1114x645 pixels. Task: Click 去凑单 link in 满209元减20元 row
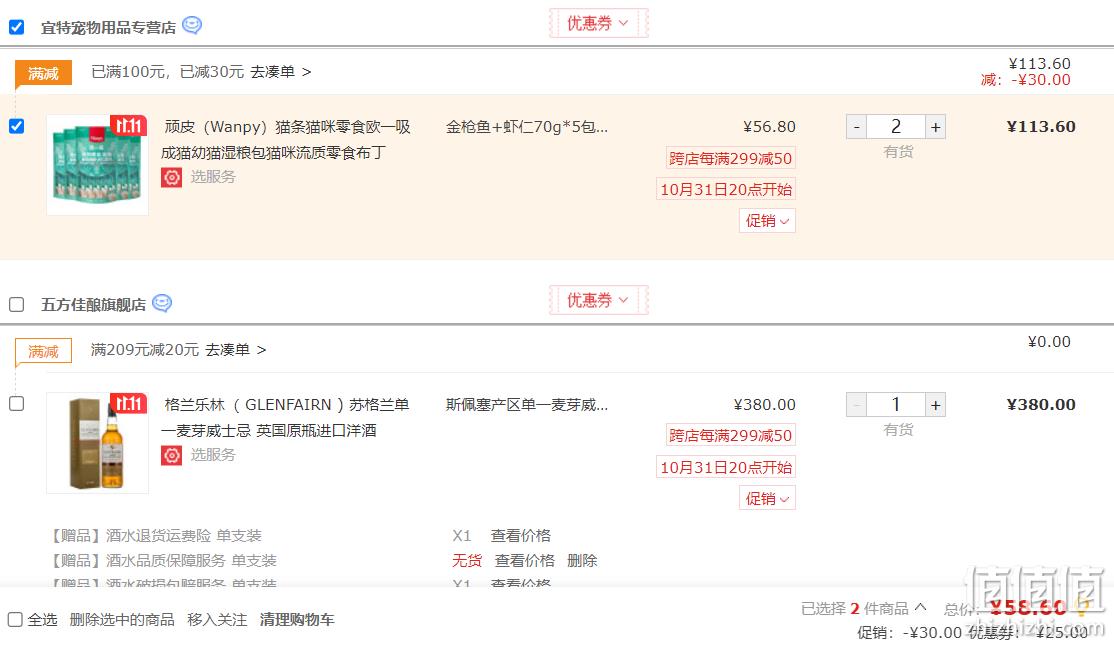click(x=236, y=350)
